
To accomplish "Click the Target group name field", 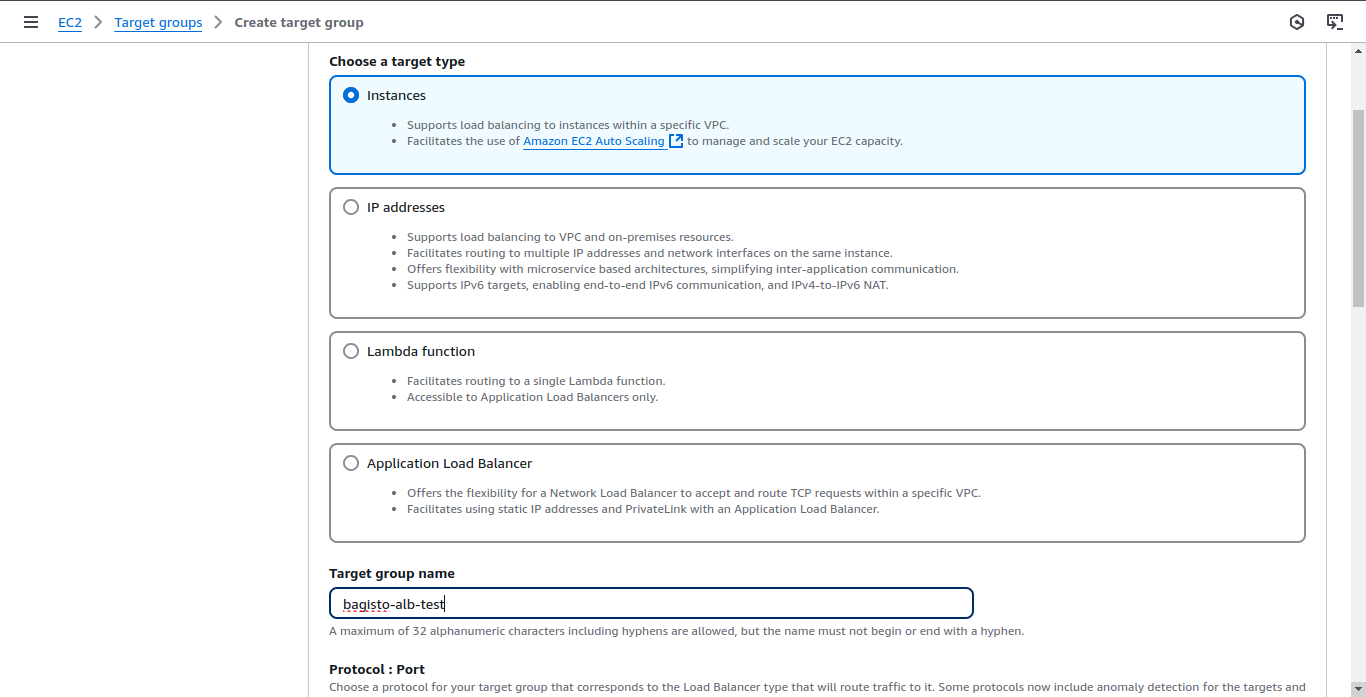I will [651, 603].
